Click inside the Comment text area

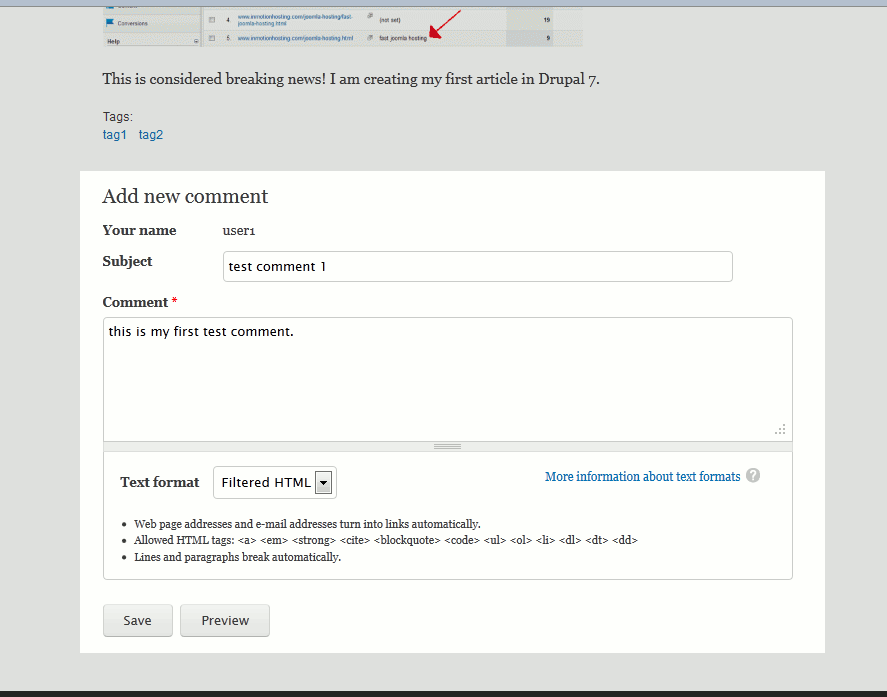click(447, 380)
